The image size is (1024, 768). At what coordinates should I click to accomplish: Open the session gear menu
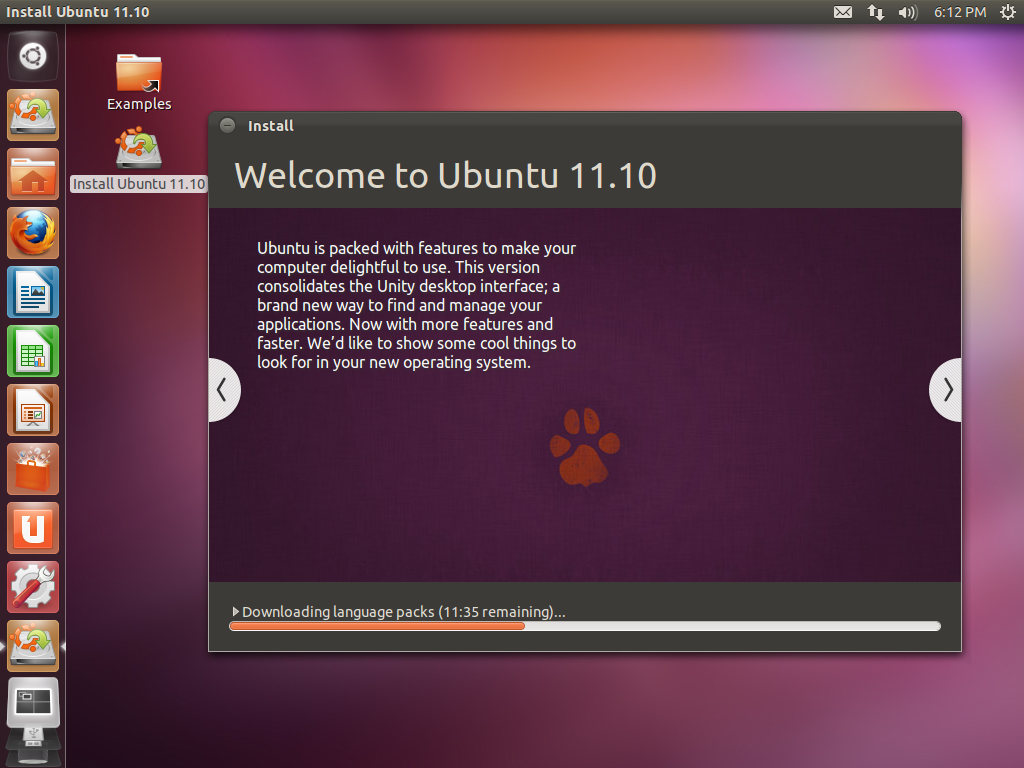(x=1008, y=13)
